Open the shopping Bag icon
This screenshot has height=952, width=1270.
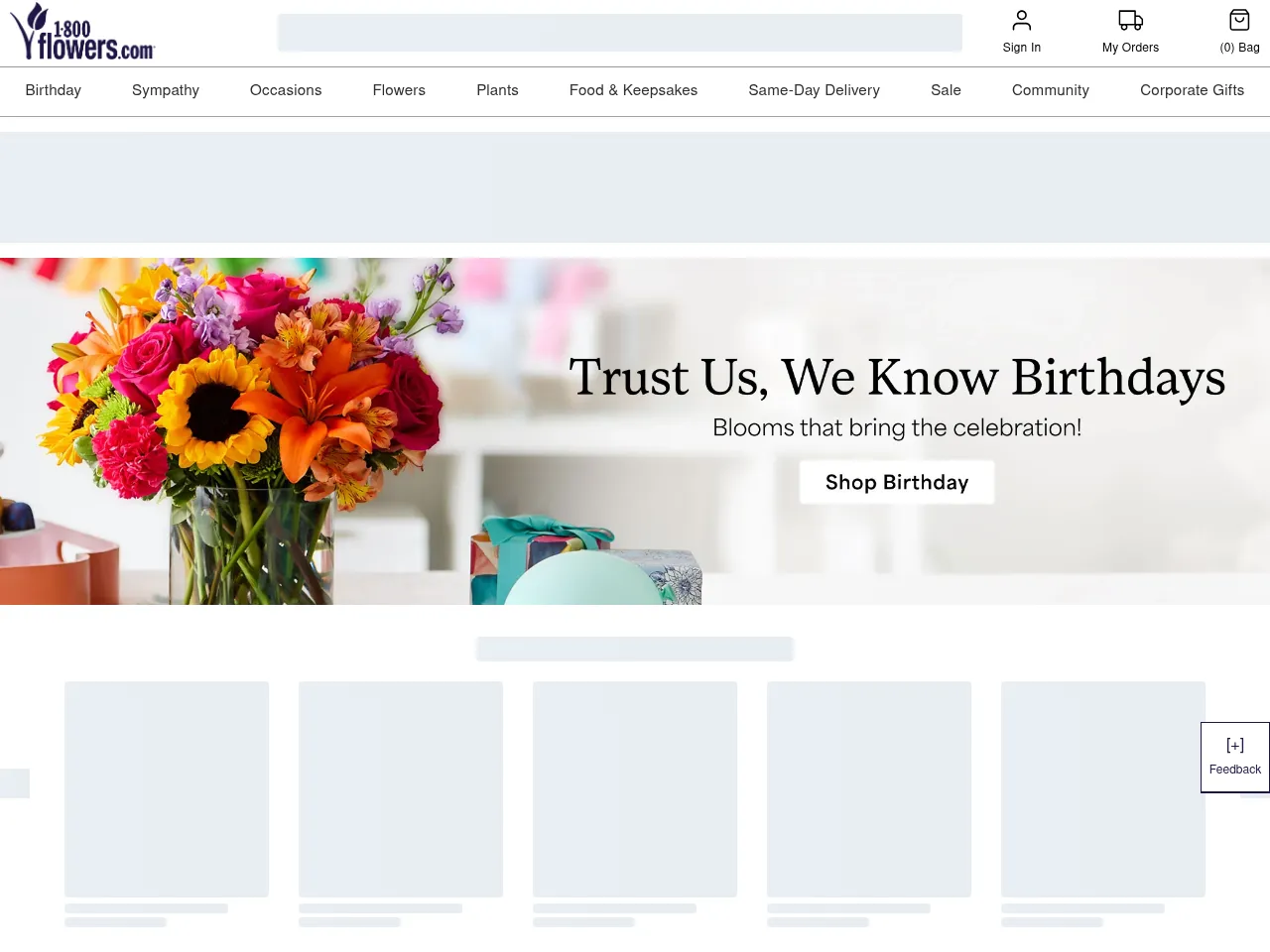[x=1239, y=21]
